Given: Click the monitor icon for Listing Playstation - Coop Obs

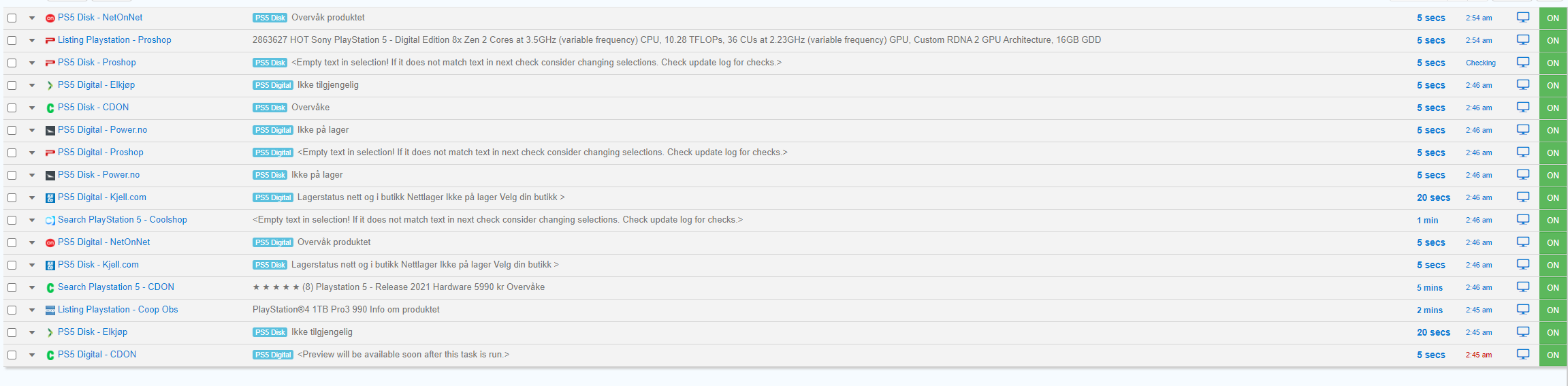Looking at the screenshot, I should coord(1523,310).
